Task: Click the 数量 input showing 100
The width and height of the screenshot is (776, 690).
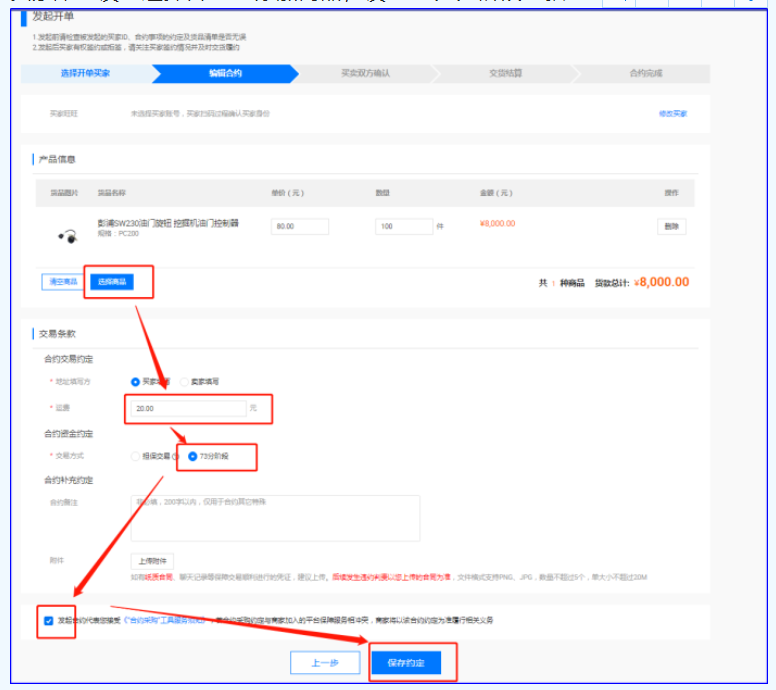Action: 403,227
